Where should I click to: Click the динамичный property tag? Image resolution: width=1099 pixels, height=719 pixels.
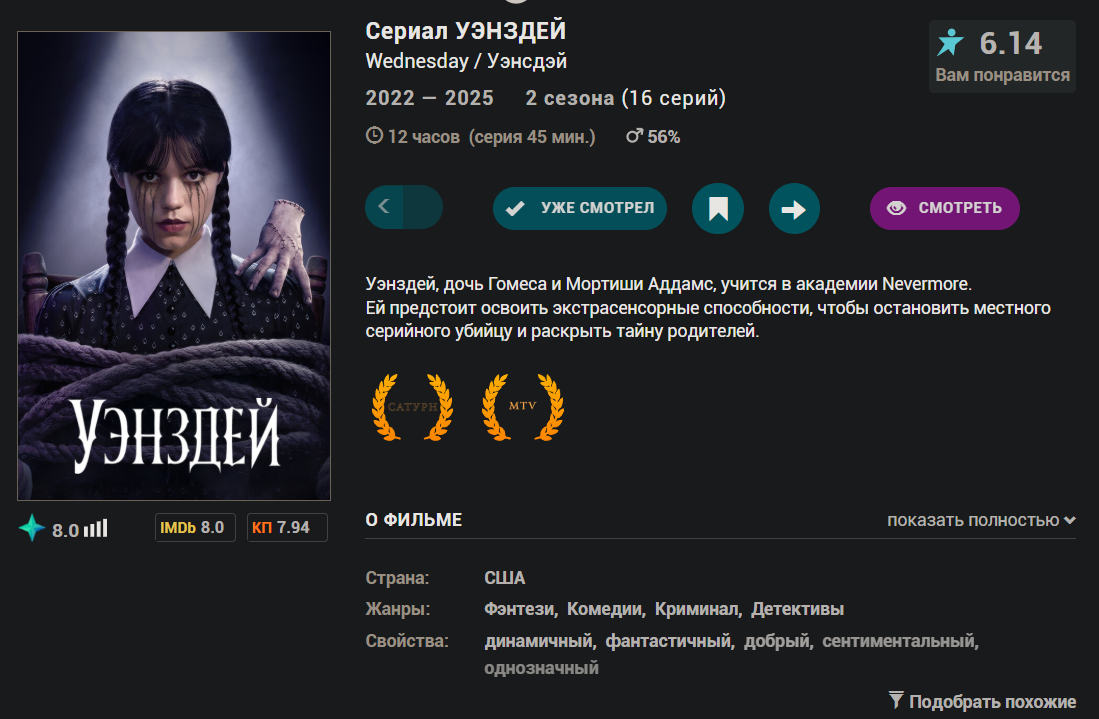pyautogui.click(x=538, y=641)
